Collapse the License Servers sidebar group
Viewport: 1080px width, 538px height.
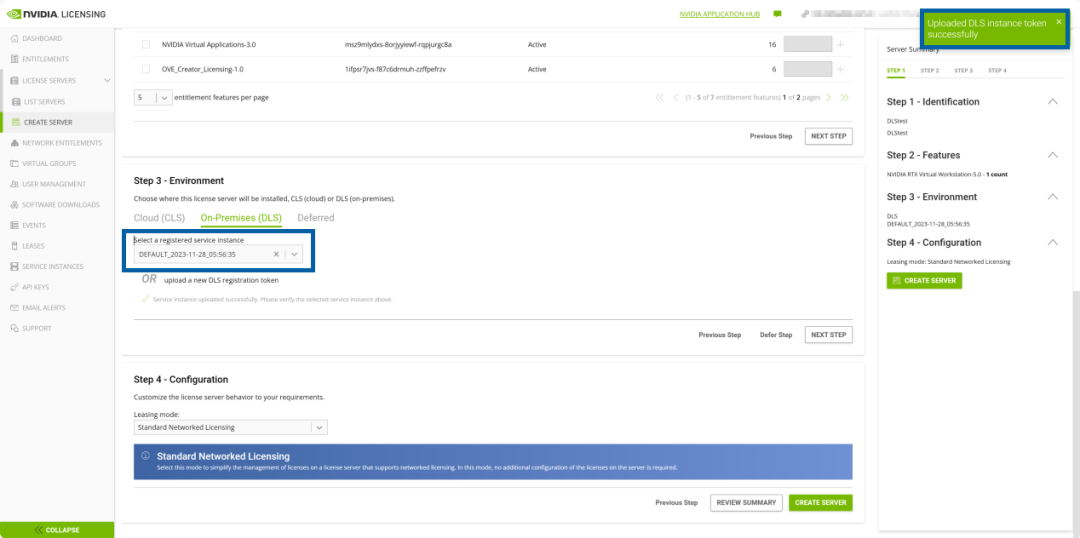click(x=107, y=81)
